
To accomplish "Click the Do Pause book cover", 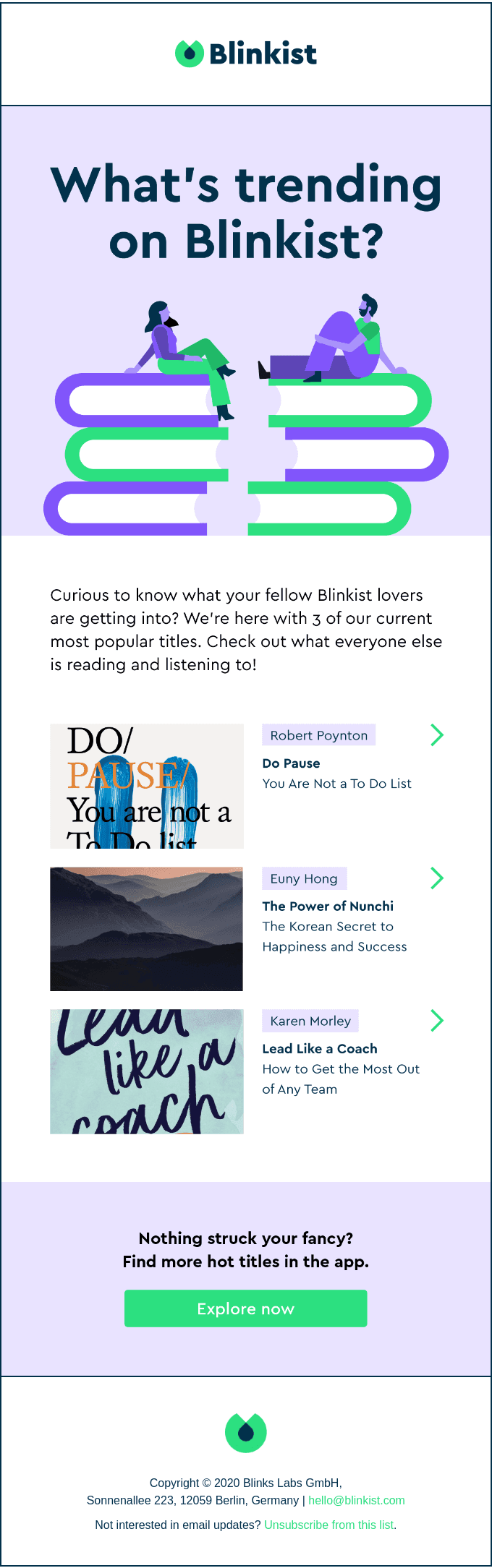I will tap(147, 786).
